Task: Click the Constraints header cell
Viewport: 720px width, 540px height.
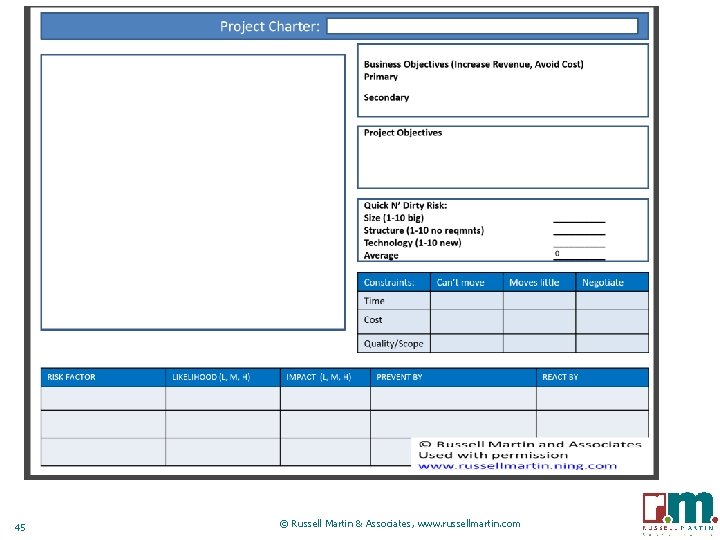Action: tap(394, 282)
